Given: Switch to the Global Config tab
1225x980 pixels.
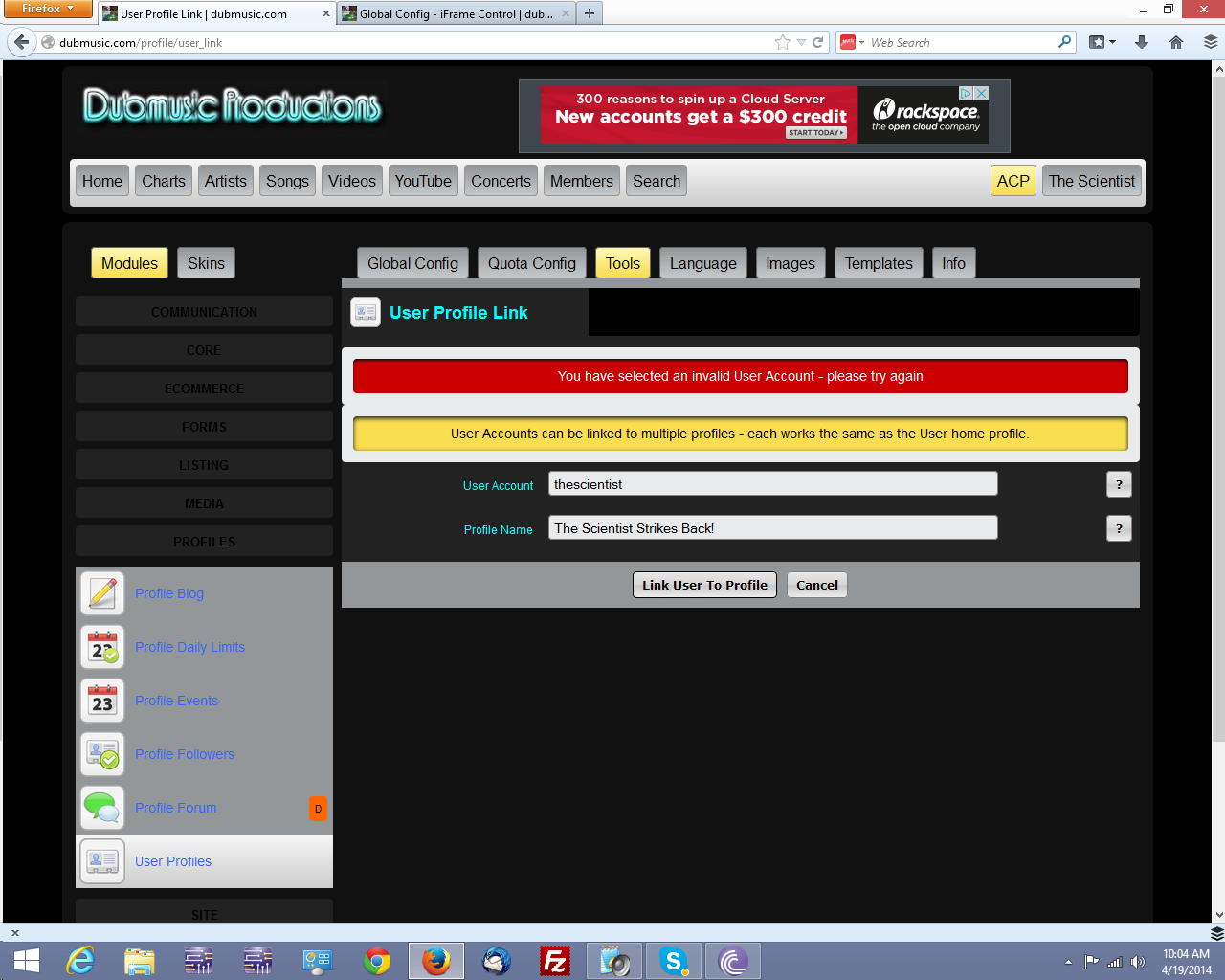Looking at the screenshot, I should (412, 263).
